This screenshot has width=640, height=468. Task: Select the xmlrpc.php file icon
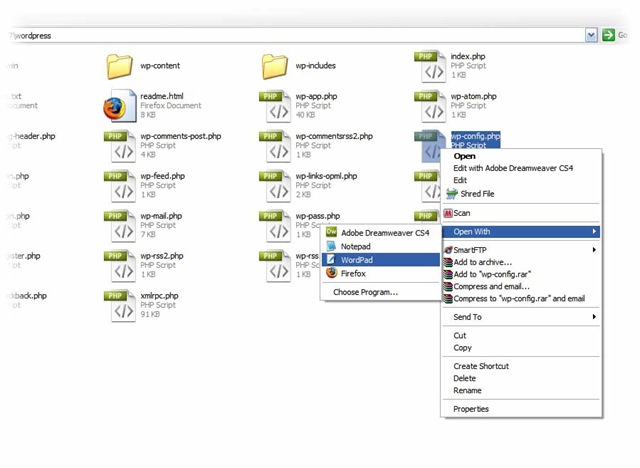point(120,306)
